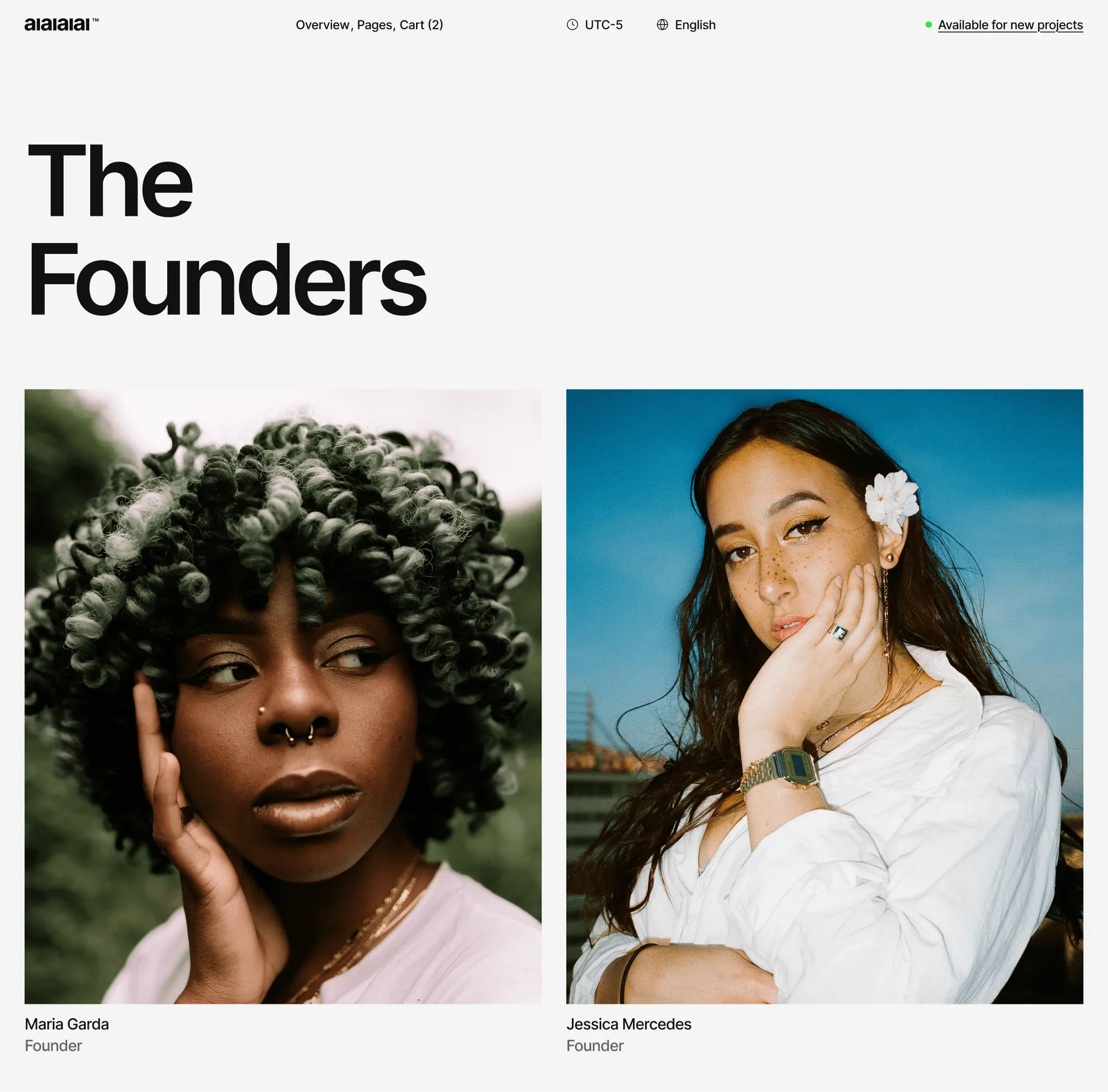Open the Cart (2) navigation item
1108x1092 pixels.
pos(422,25)
